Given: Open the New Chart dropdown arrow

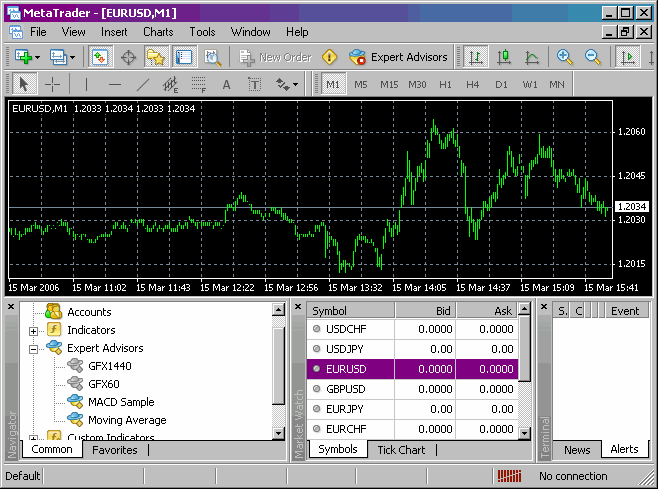Looking at the screenshot, I should coord(37,57).
